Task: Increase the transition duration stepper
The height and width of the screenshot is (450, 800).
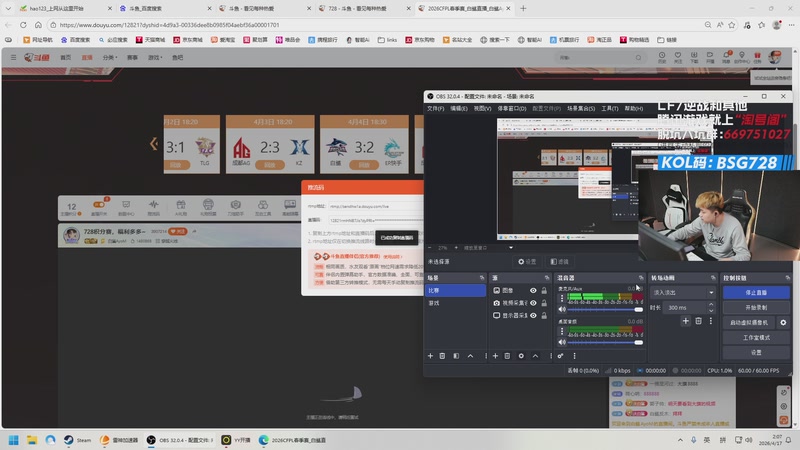Action: [x=711, y=305]
